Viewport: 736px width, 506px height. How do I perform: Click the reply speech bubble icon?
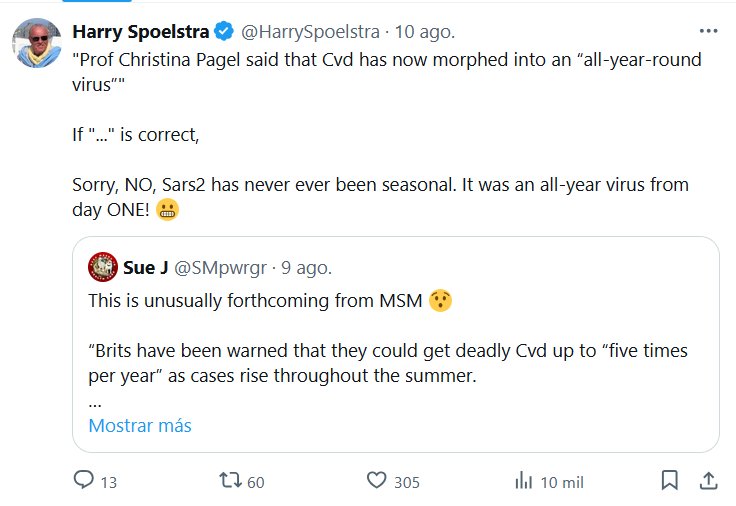coord(84,481)
